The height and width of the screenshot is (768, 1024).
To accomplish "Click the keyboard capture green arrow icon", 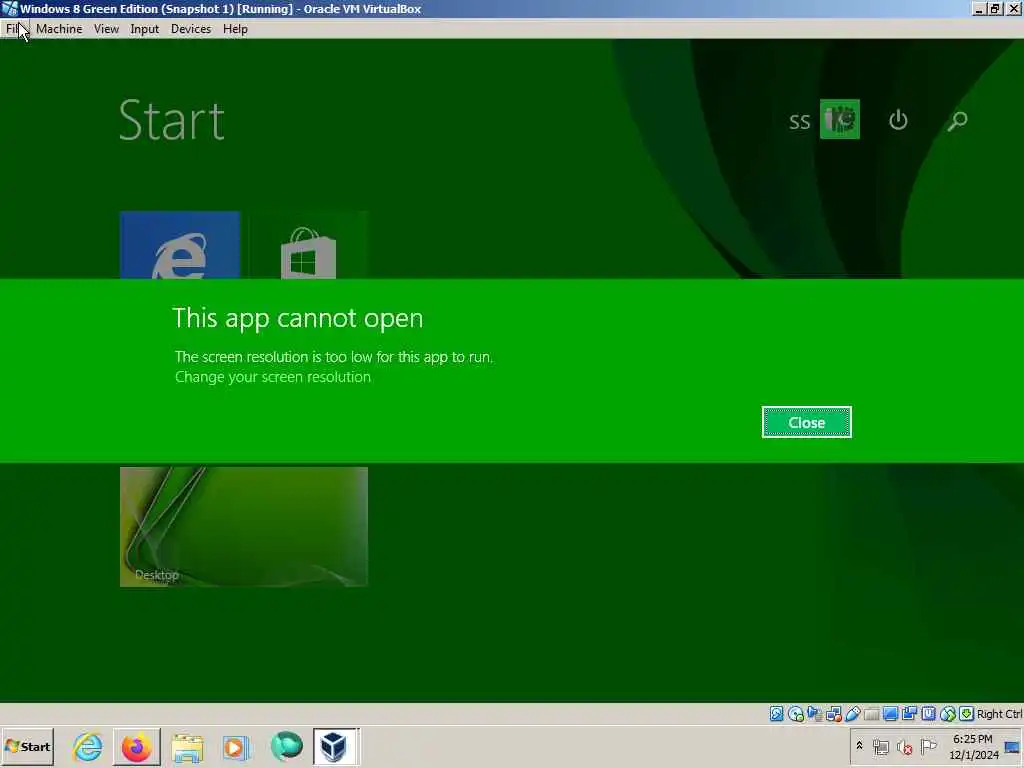I will 967,714.
